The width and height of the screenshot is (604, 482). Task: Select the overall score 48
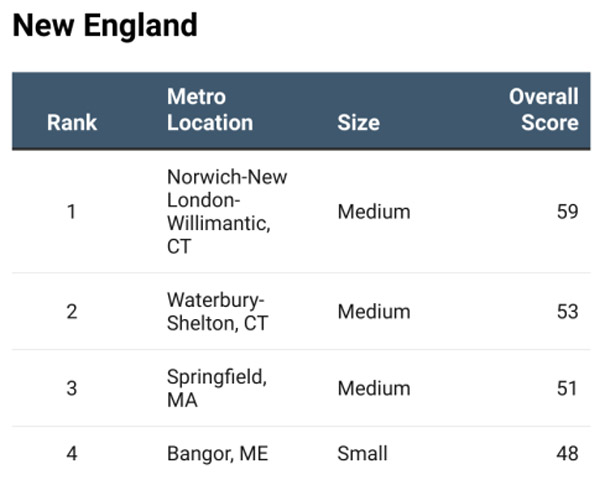pos(567,453)
